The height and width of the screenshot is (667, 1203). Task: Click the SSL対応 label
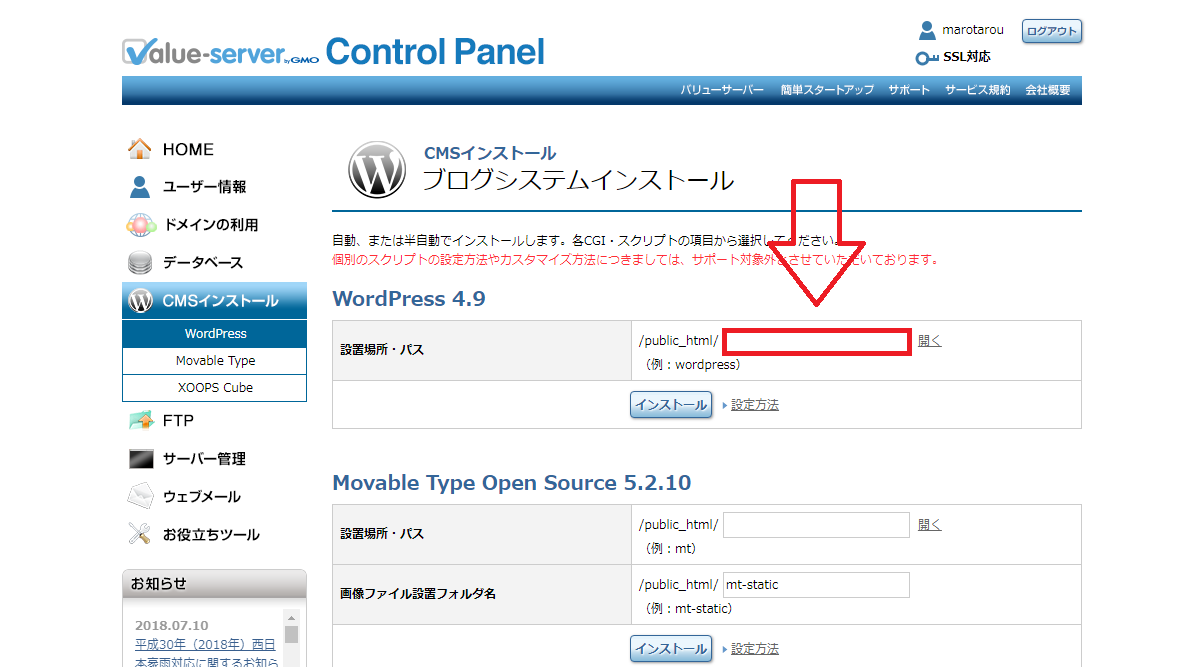click(x=967, y=58)
